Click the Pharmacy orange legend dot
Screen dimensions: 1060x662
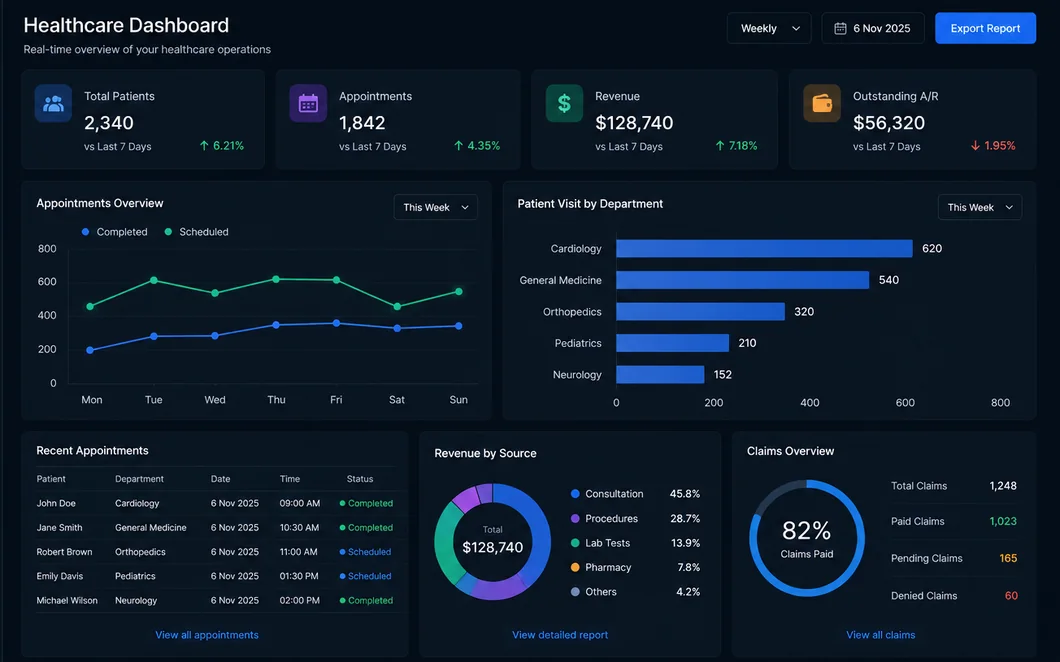[575, 567]
